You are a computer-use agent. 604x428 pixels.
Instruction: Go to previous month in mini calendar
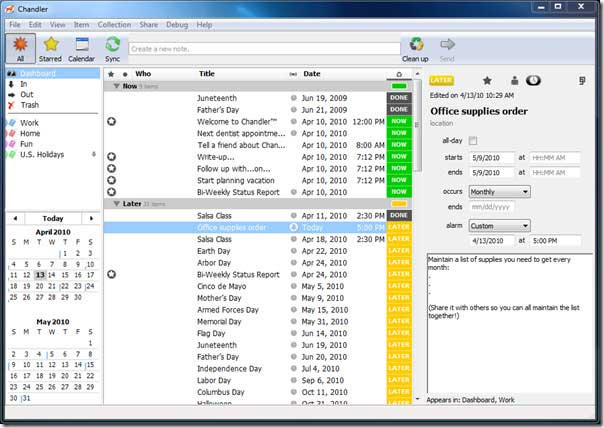[x=15, y=218]
